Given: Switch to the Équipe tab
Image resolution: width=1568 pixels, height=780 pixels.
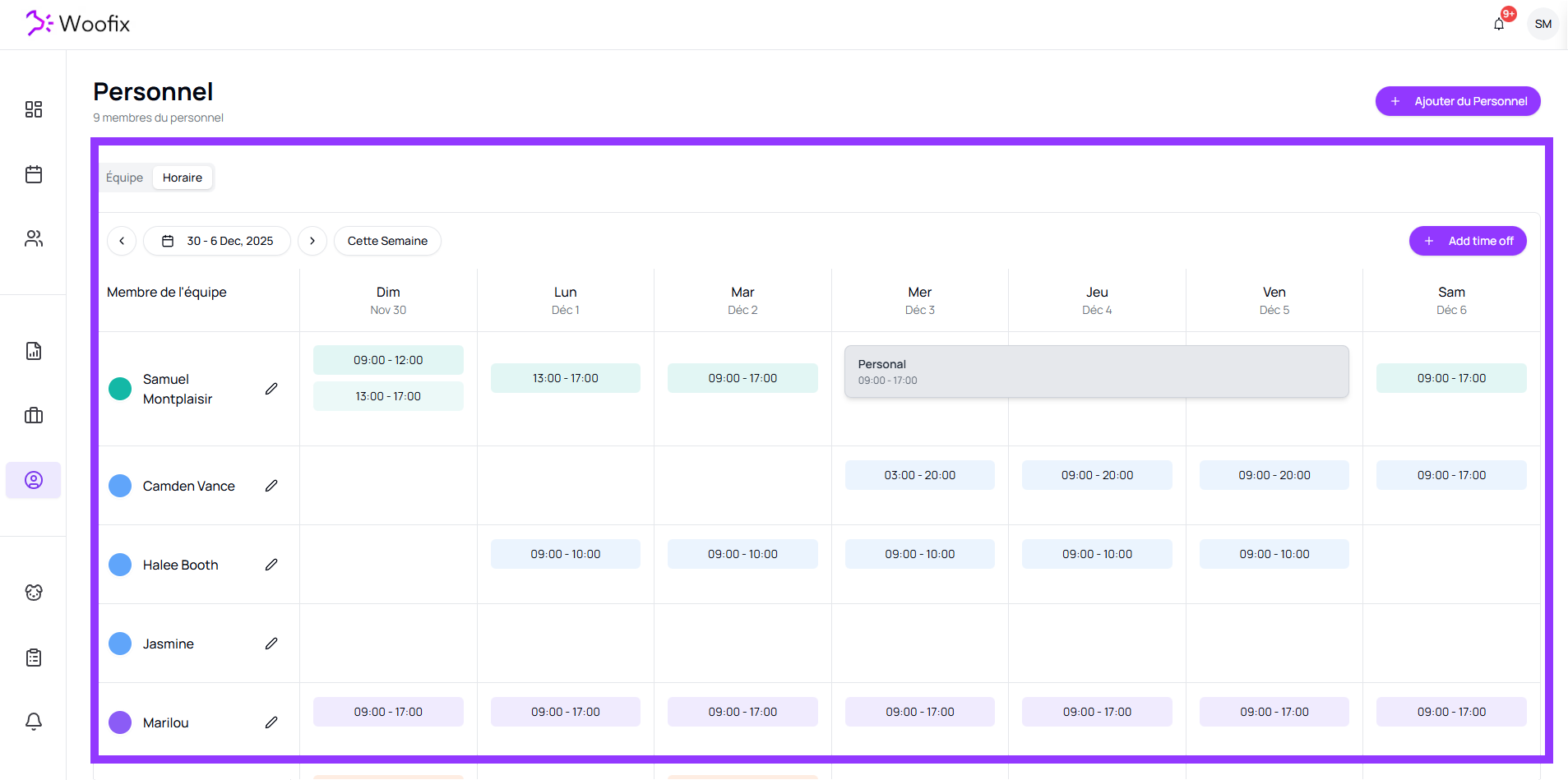Looking at the screenshot, I should 124,178.
